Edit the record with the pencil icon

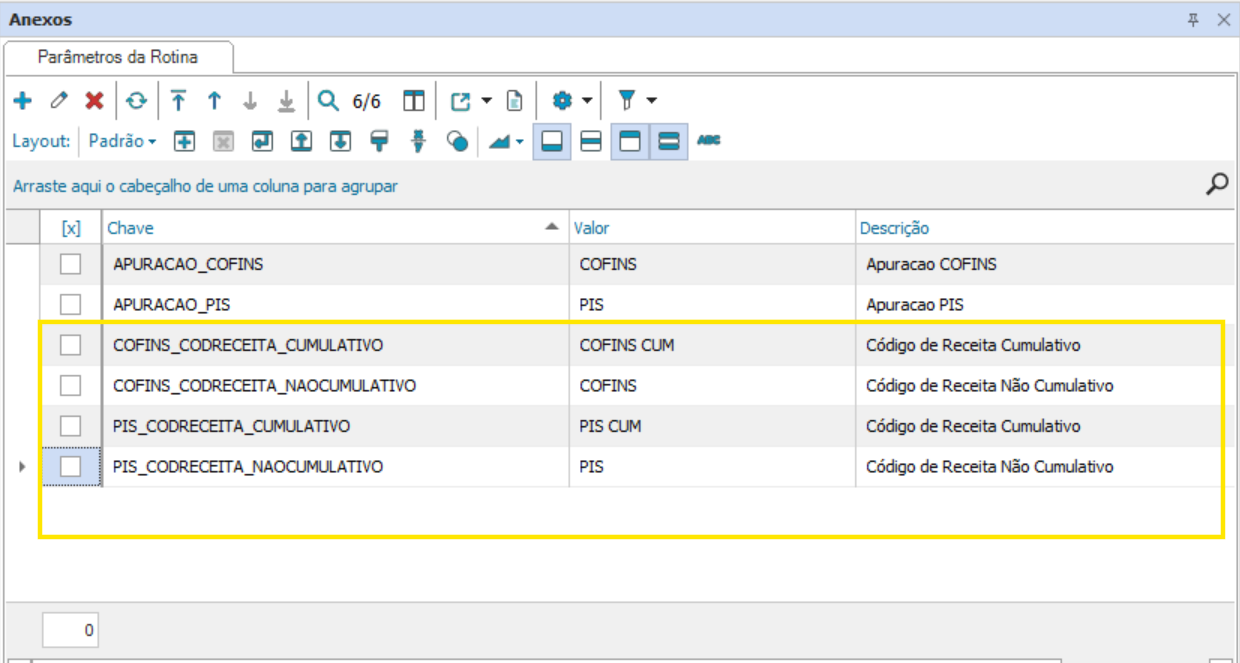click(59, 100)
